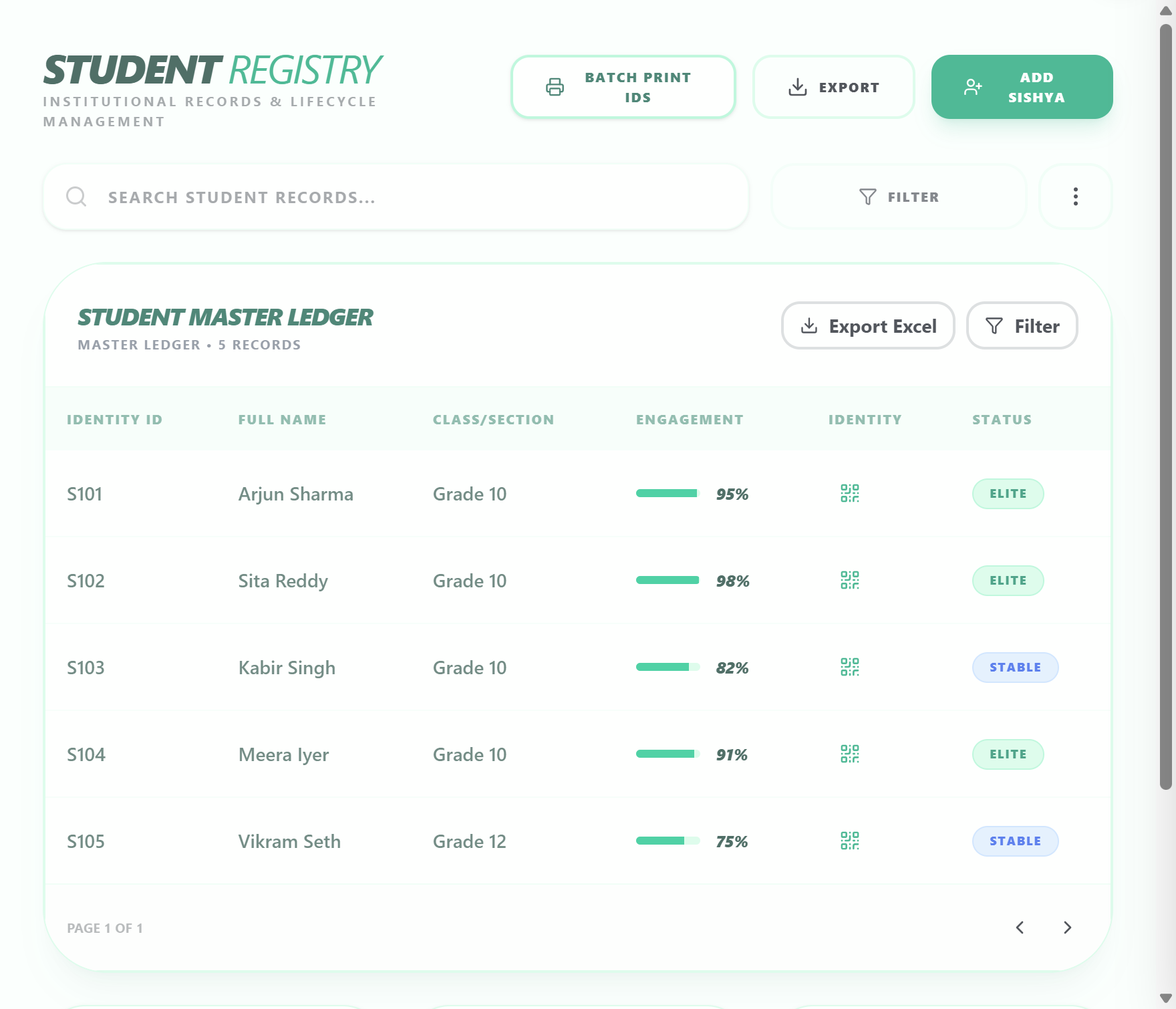Go to previous page with left chevron
This screenshot has width=1176, height=1009.
pos(1020,927)
